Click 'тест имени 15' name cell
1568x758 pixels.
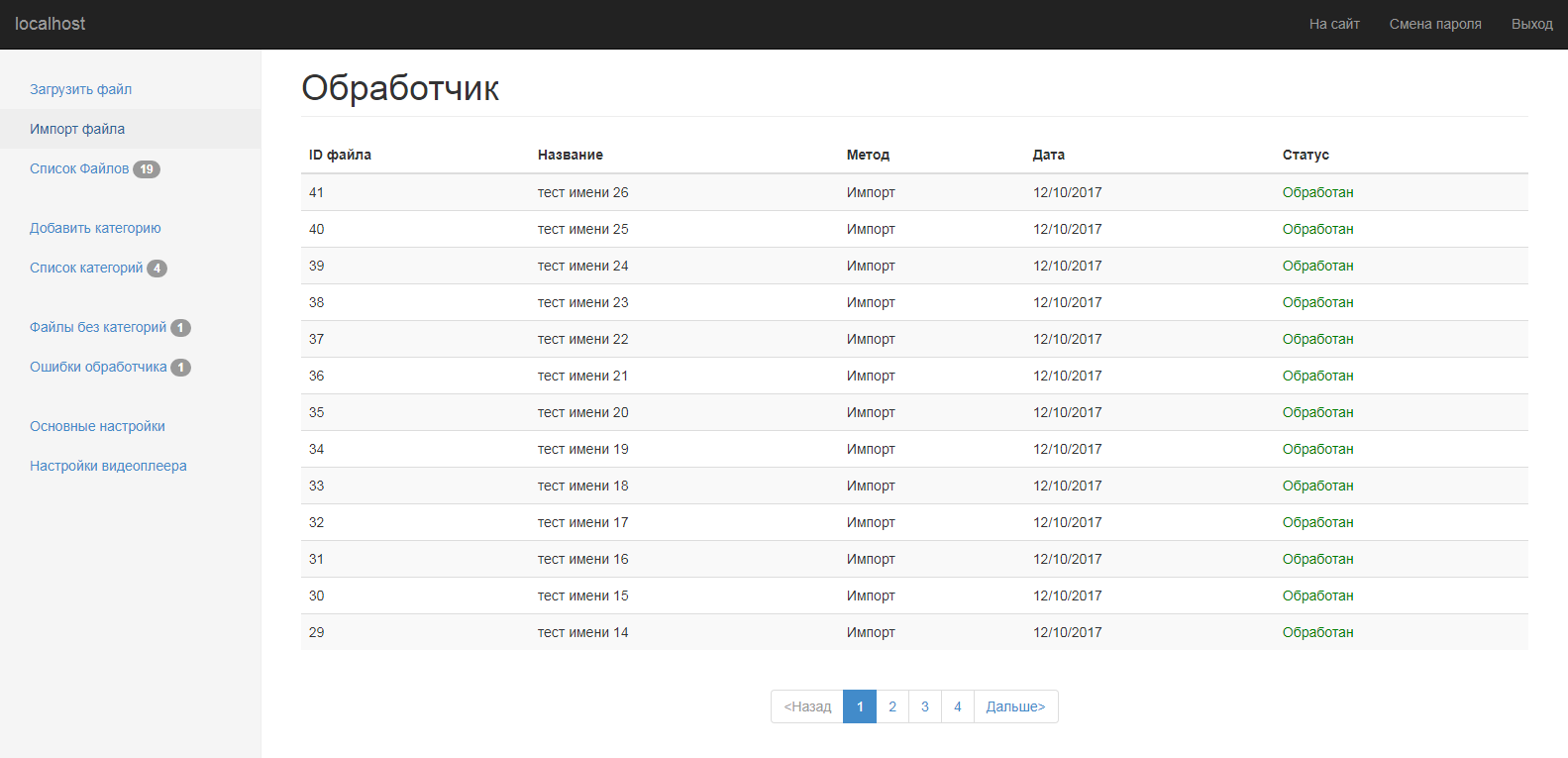(x=583, y=596)
